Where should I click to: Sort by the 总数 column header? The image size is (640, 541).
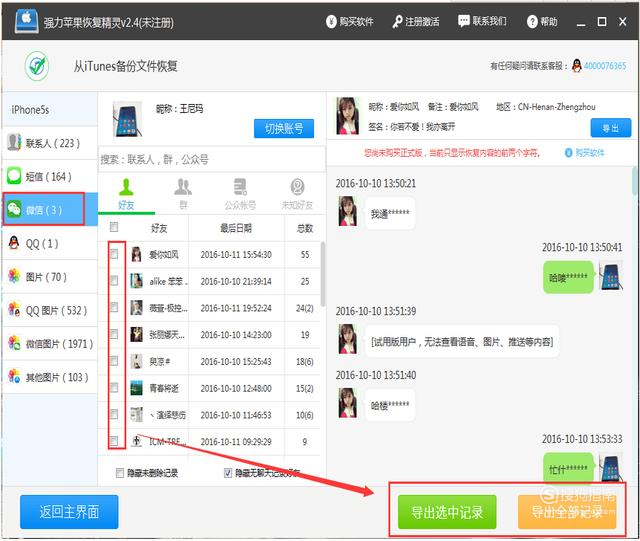(304, 228)
